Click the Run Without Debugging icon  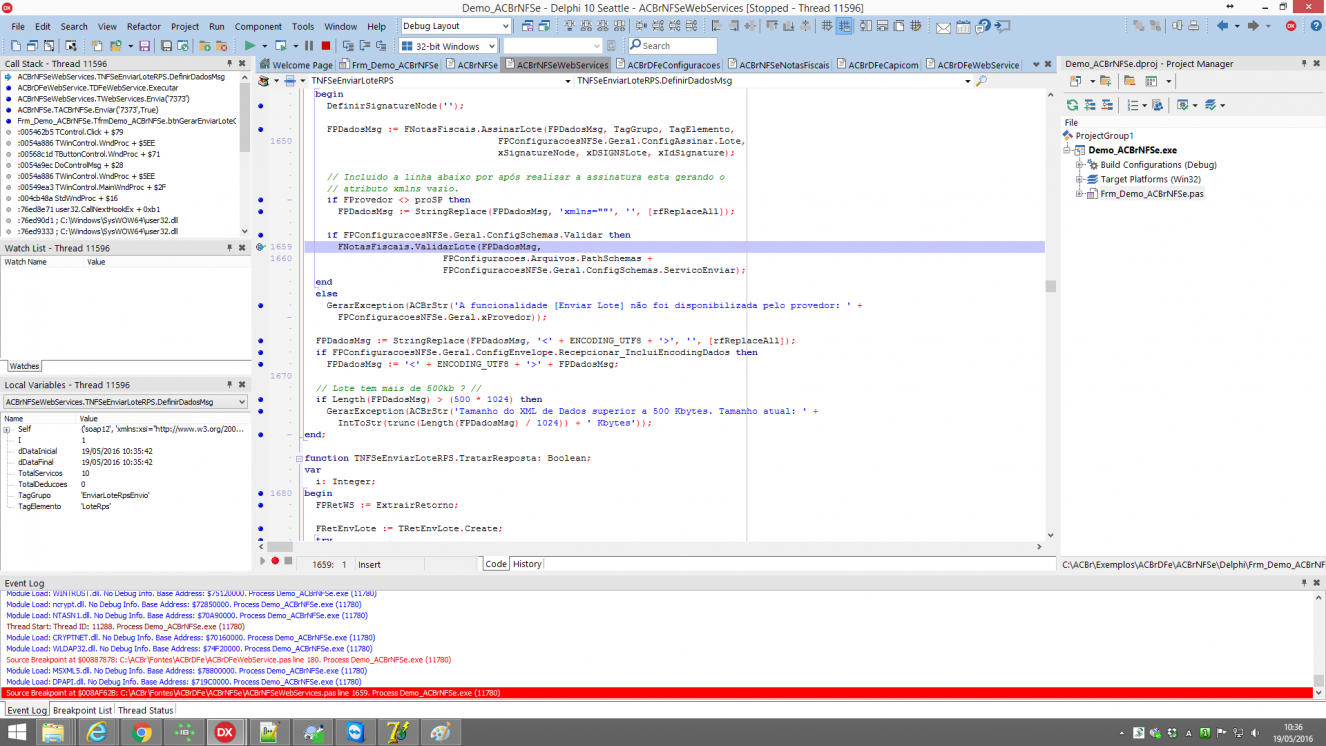(280, 46)
